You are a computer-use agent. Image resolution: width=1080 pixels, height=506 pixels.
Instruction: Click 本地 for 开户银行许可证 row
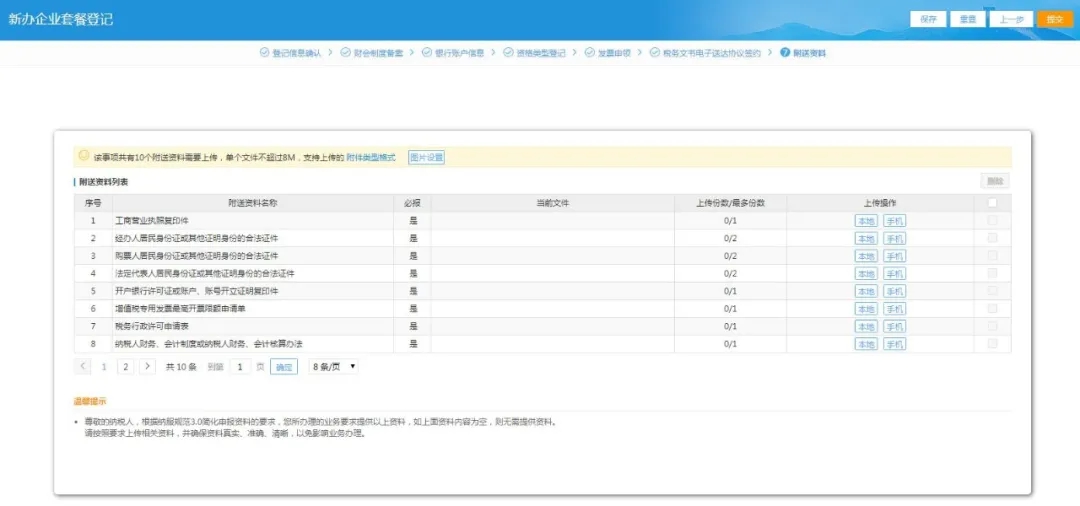(866, 291)
